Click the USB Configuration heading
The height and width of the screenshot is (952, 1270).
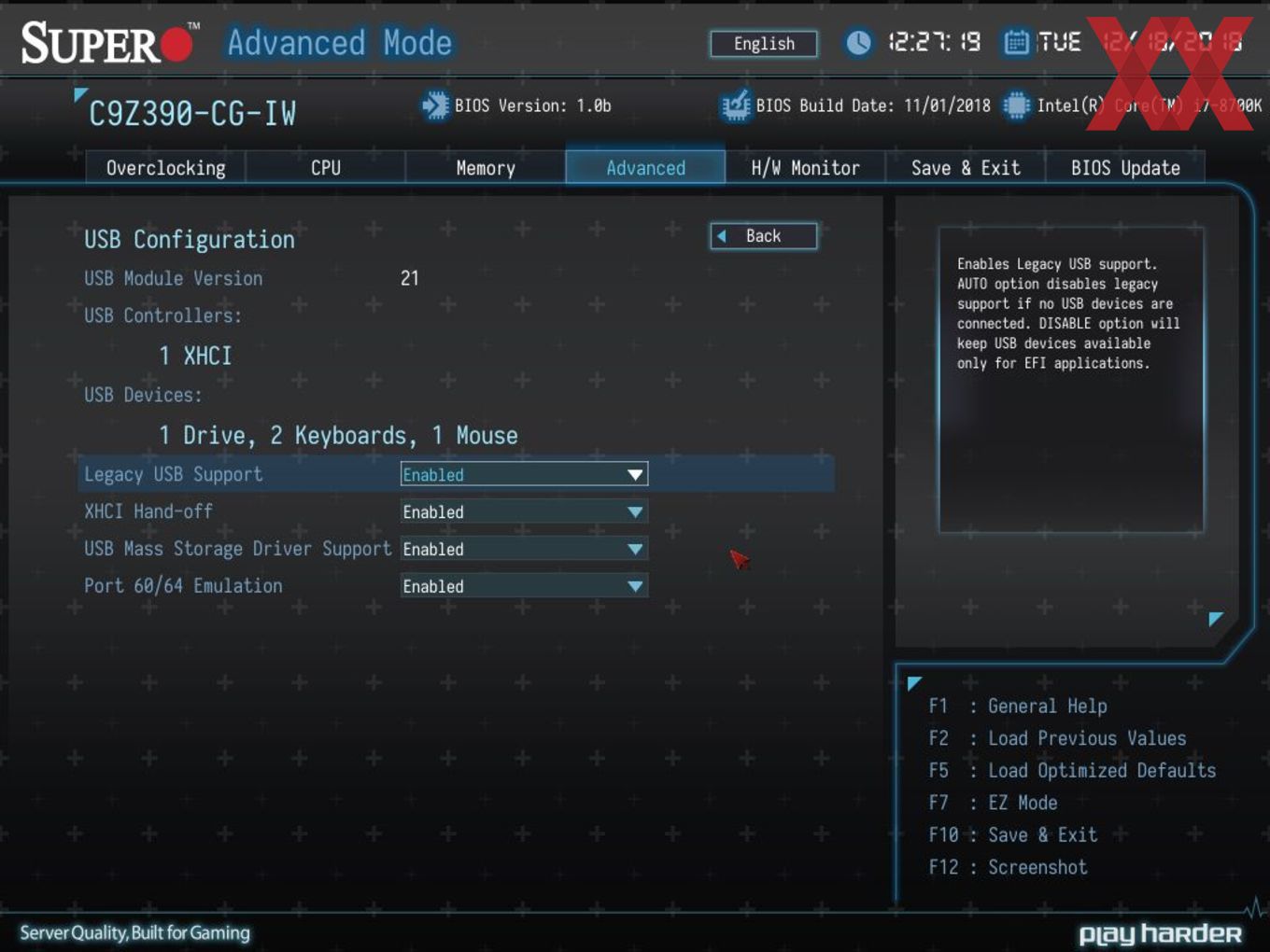(x=190, y=240)
